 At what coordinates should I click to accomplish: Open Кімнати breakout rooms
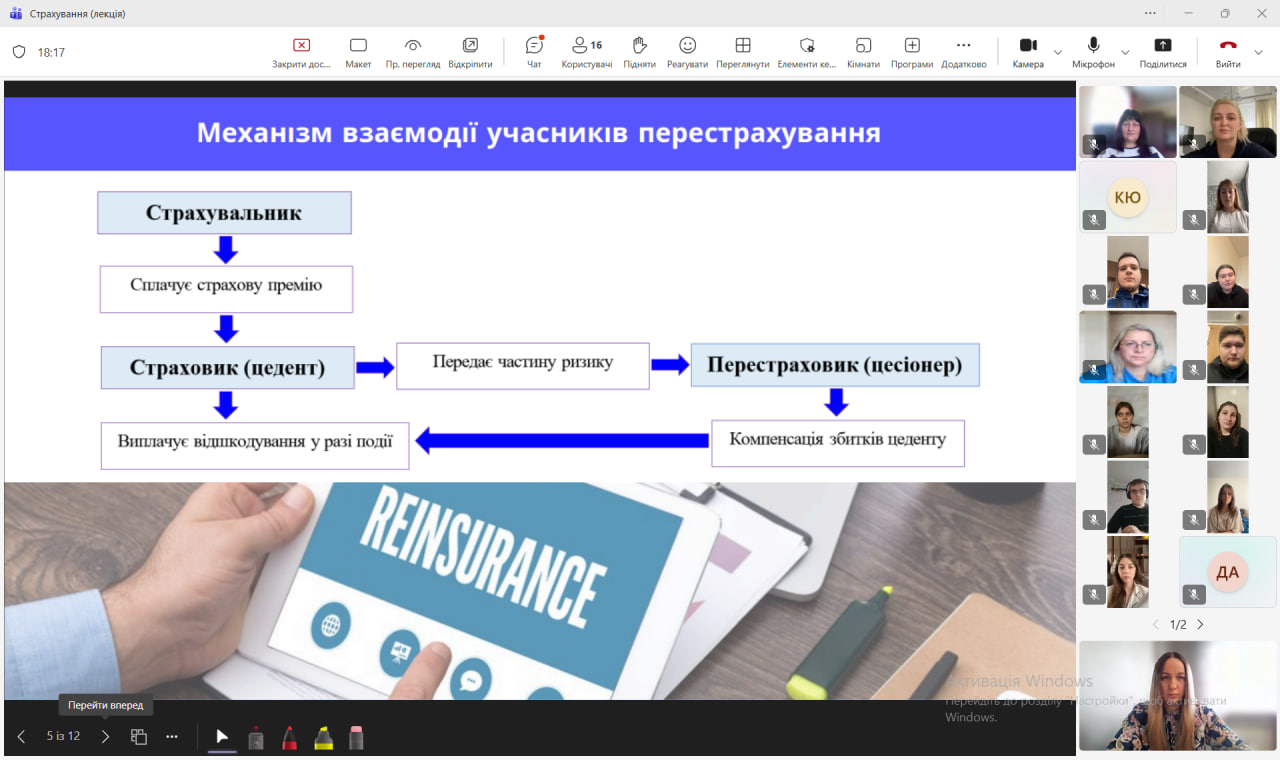tap(863, 51)
